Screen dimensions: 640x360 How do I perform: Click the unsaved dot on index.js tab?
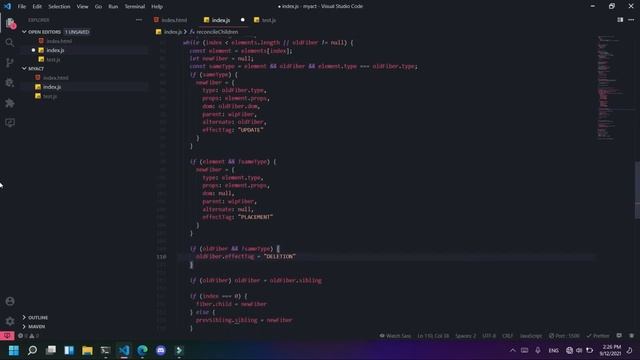242,20
